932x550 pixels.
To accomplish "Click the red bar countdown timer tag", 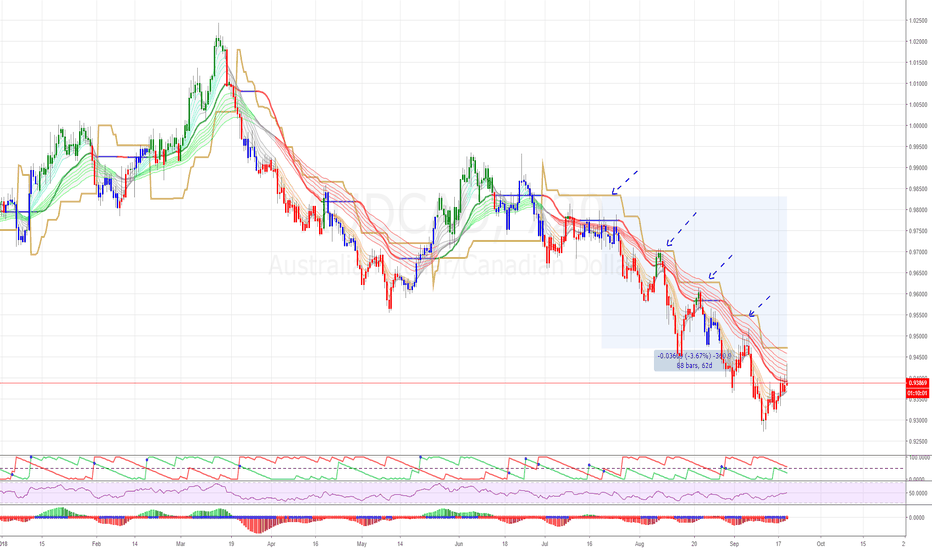I will (x=918, y=393).
